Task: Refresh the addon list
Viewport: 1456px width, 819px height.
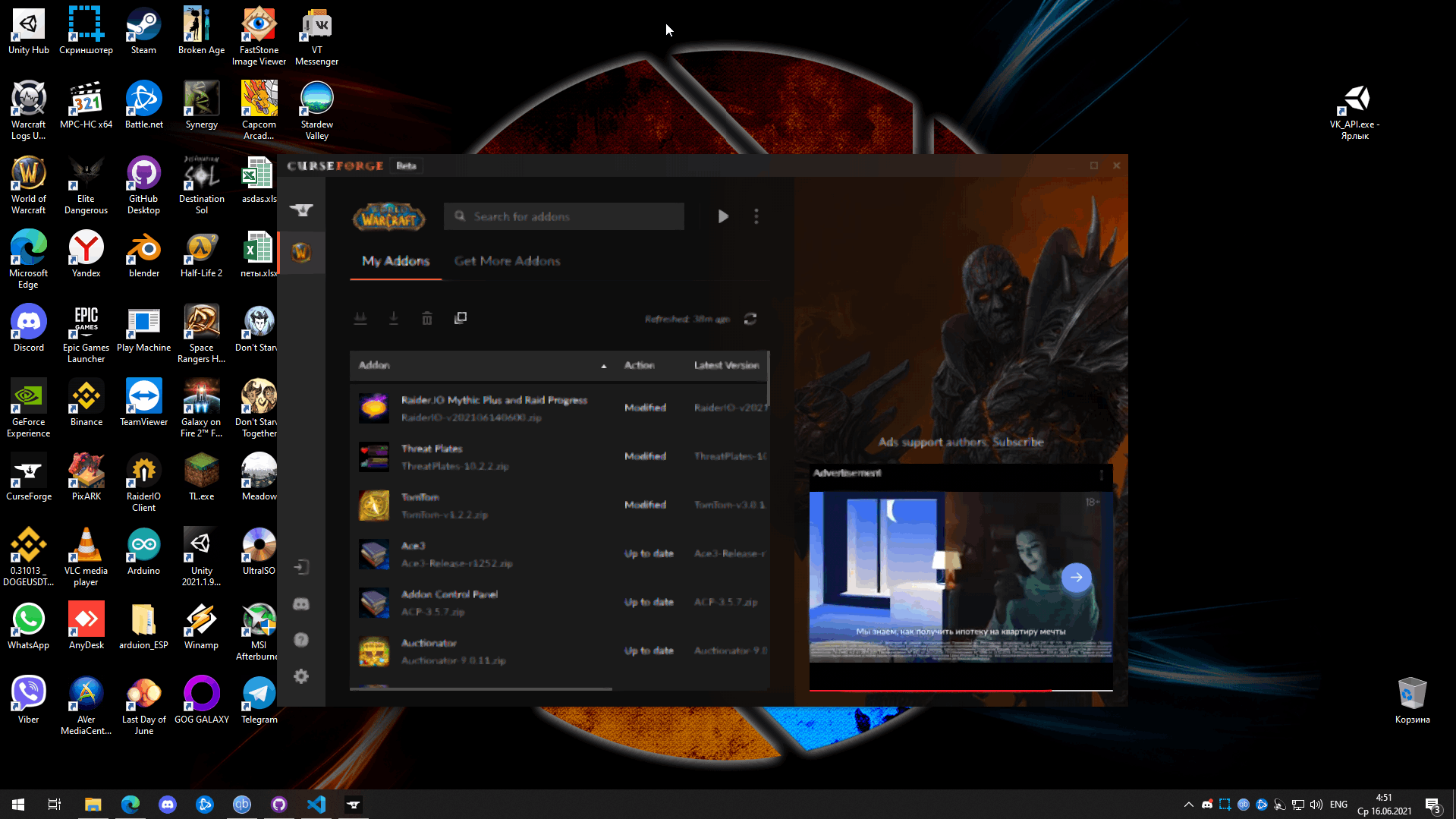Action: 750,319
